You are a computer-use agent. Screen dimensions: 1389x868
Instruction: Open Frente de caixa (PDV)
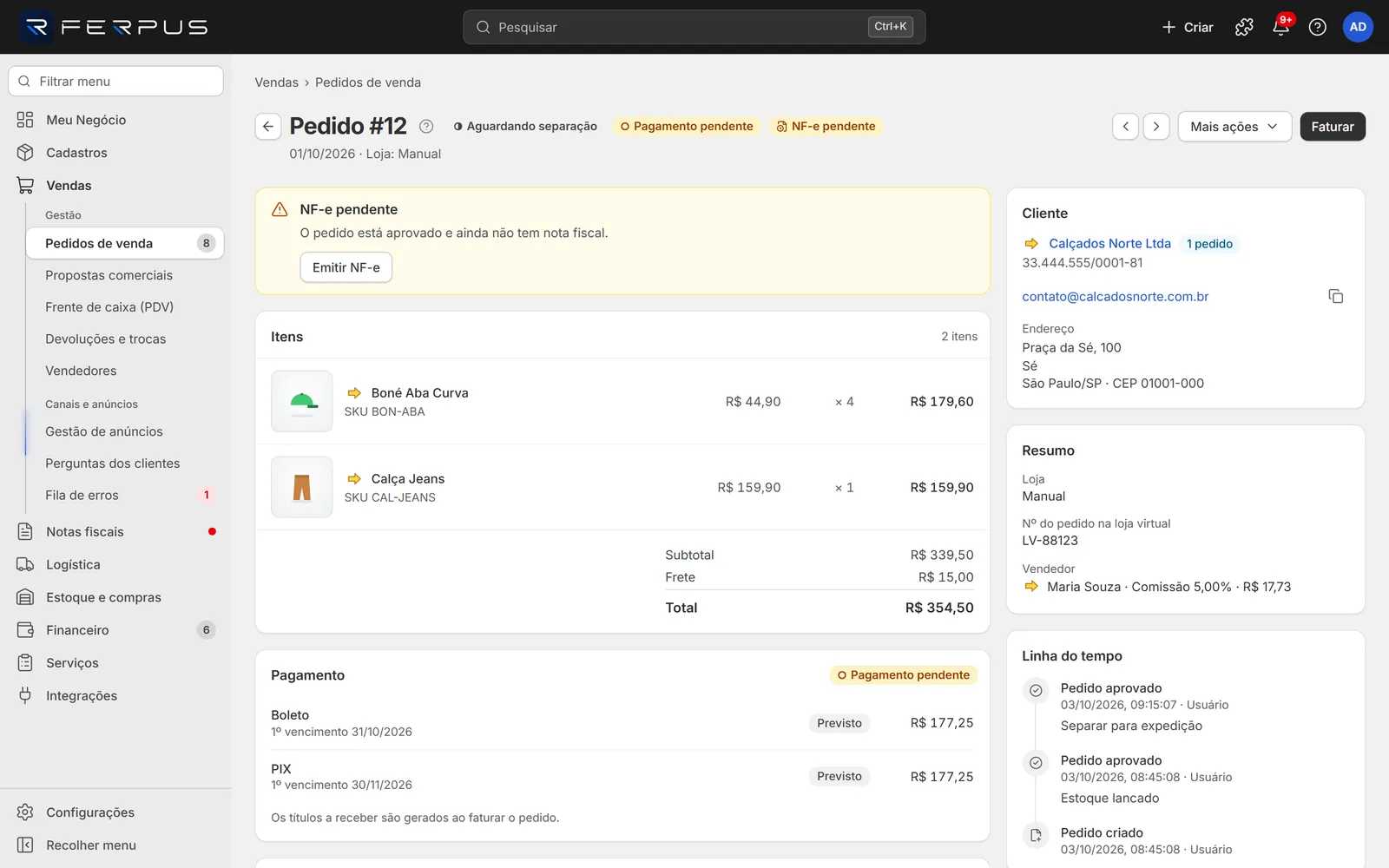coord(125,307)
